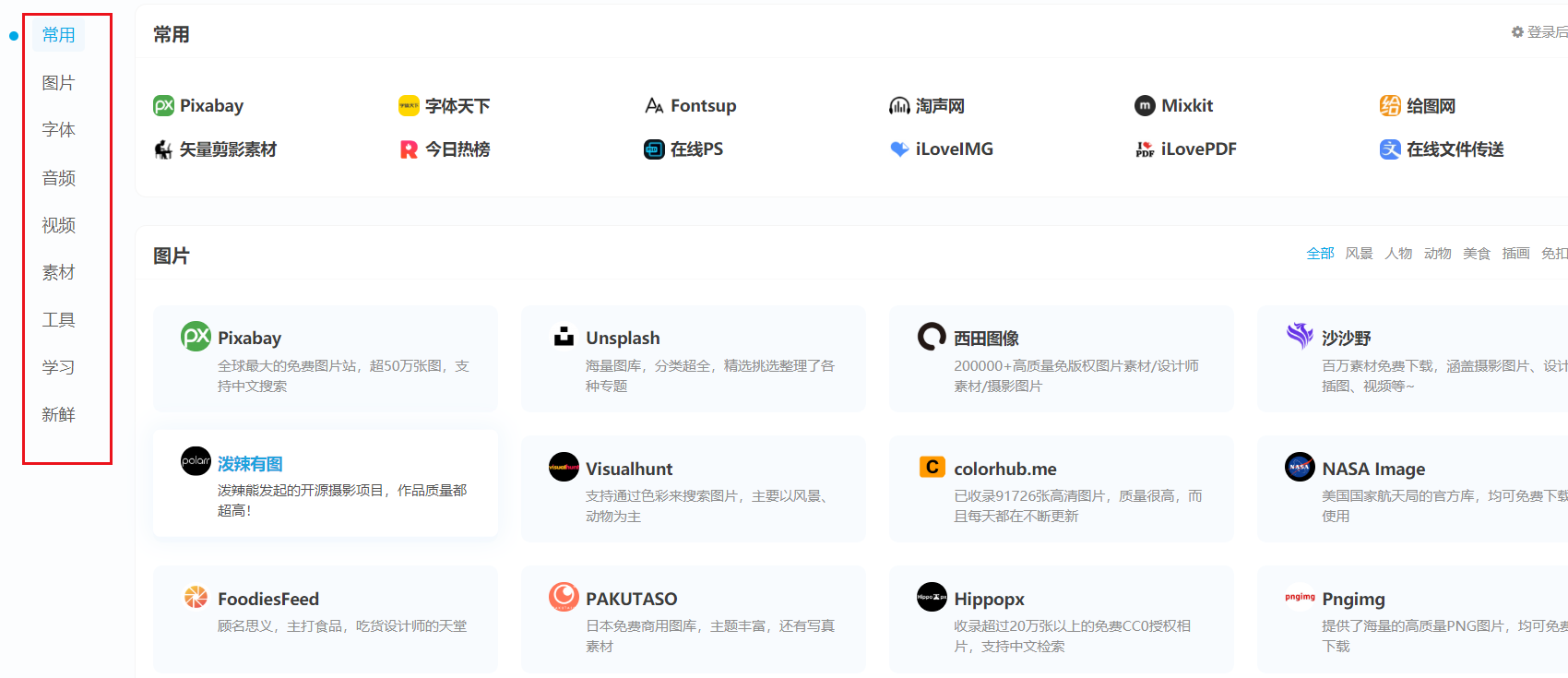Screen dimensions: 1568x678
Task: Open the PAKUTASO red logo
Action: 564,597
